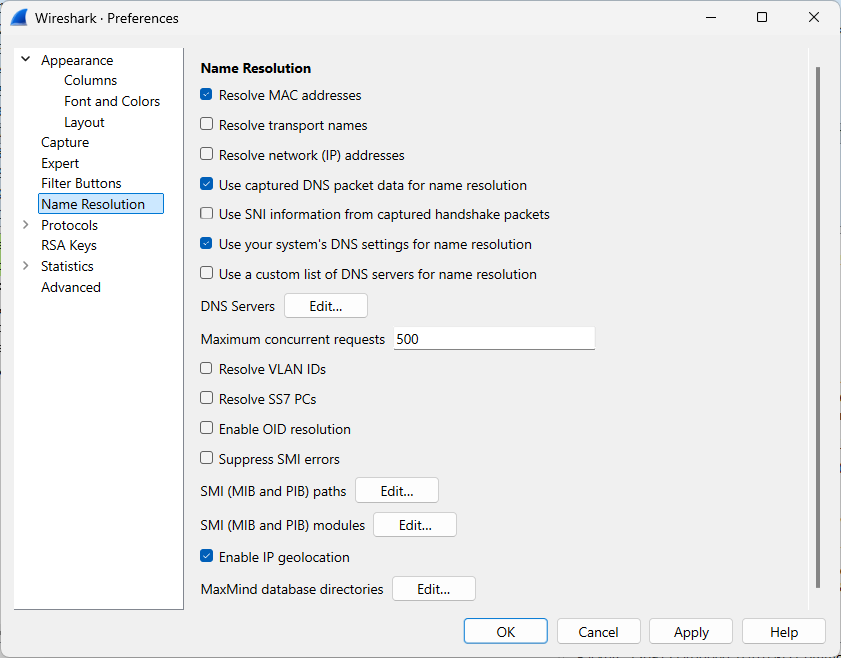The width and height of the screenshot is (841, 658).
Task: Select Statistics in the sidebar
Action: (67, 266)
